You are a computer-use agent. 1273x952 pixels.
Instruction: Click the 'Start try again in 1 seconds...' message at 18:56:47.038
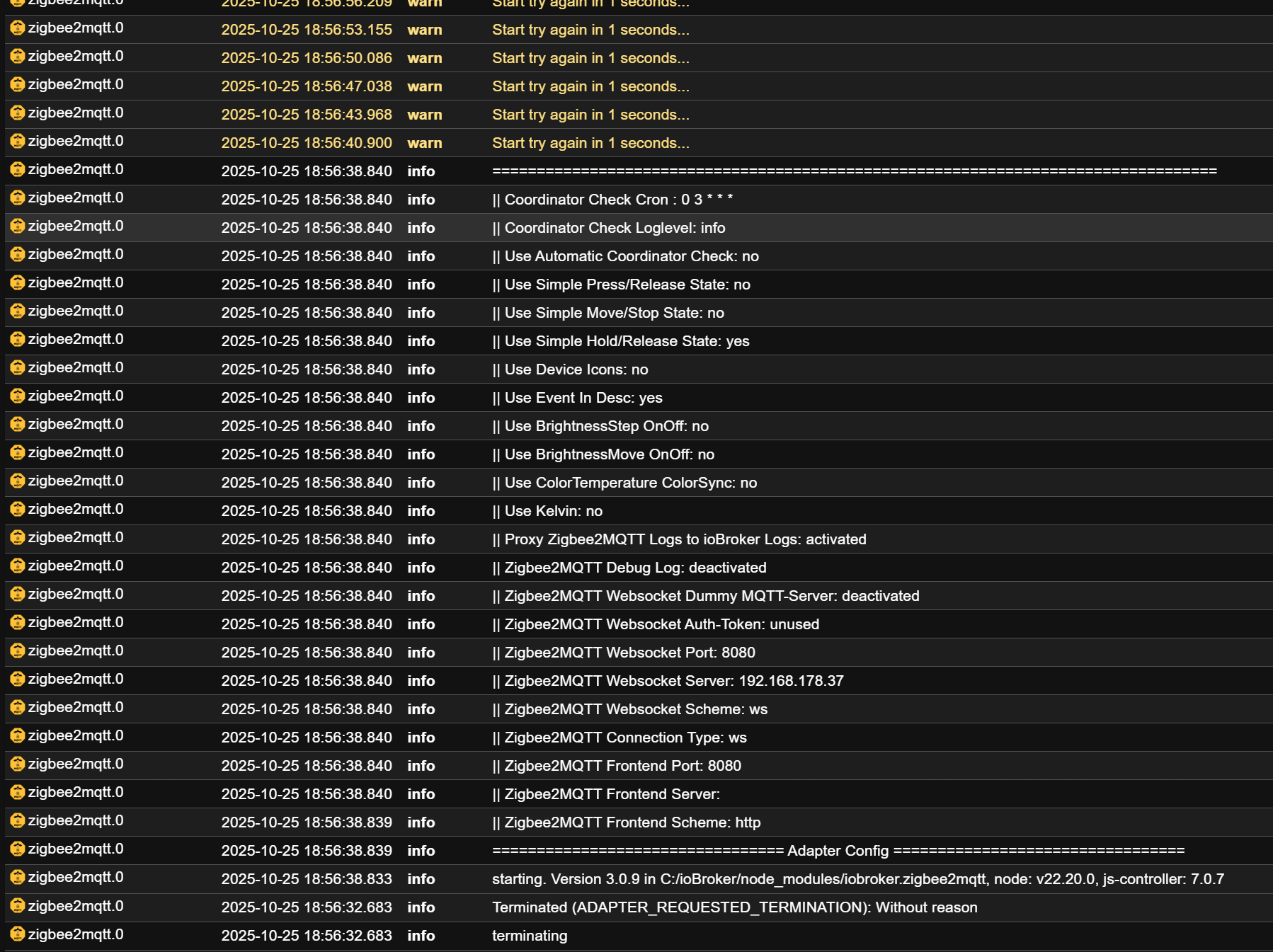coord(590,86)
